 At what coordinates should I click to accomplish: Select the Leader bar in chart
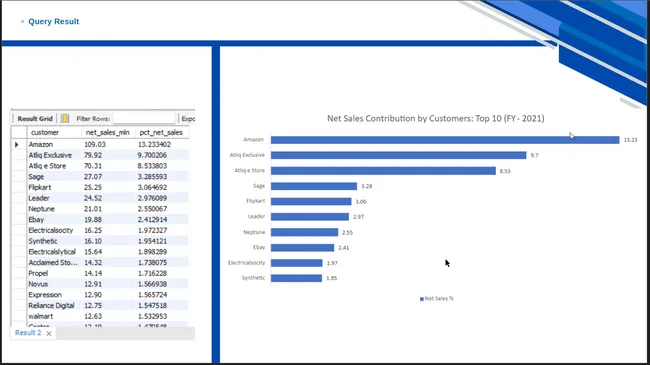310,217
